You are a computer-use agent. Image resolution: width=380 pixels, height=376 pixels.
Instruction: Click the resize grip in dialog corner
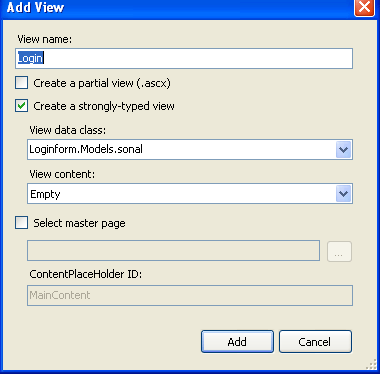click(x=371, y=365)
